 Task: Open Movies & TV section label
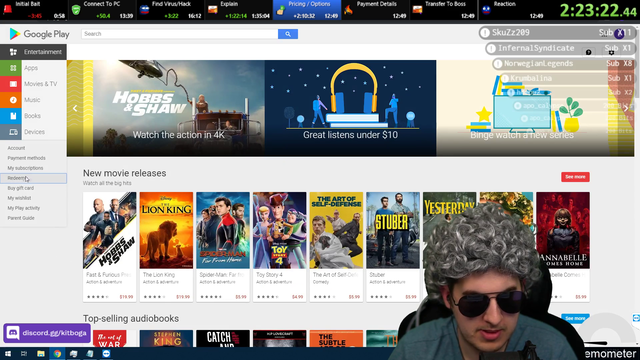click(40, 84)
